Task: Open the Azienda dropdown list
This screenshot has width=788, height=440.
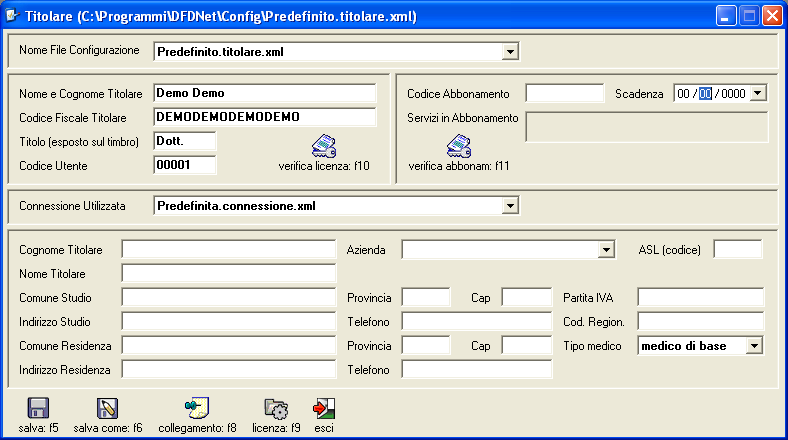Action: pos(605,250)
